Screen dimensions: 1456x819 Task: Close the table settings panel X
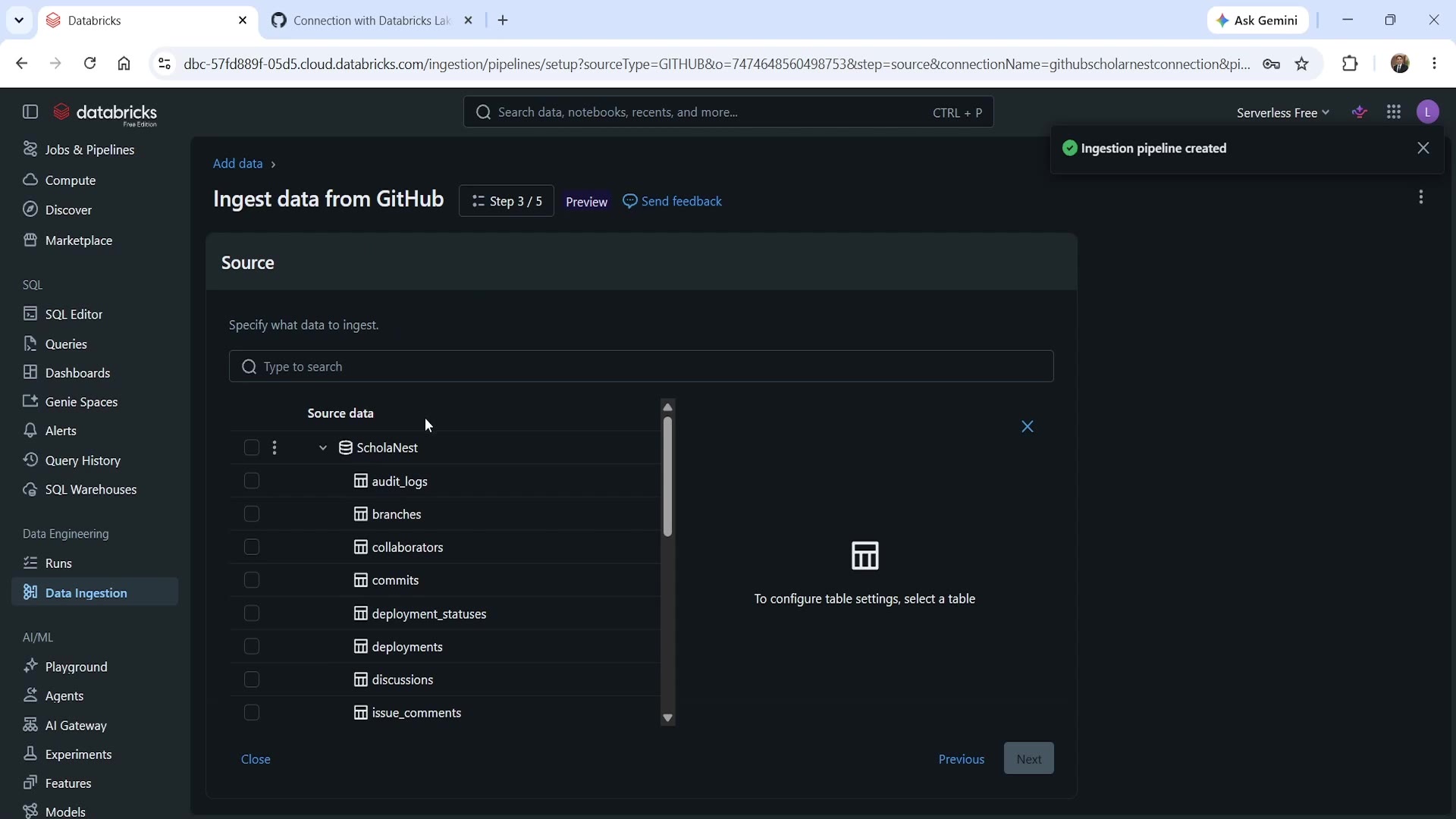[1028, 427]
